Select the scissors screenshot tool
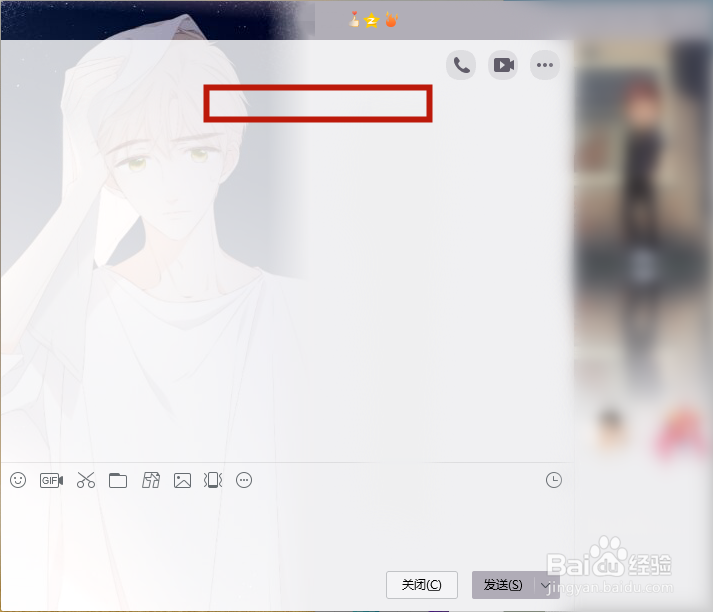The height and width of the screenshot is (612, 713). click(86, 480)
